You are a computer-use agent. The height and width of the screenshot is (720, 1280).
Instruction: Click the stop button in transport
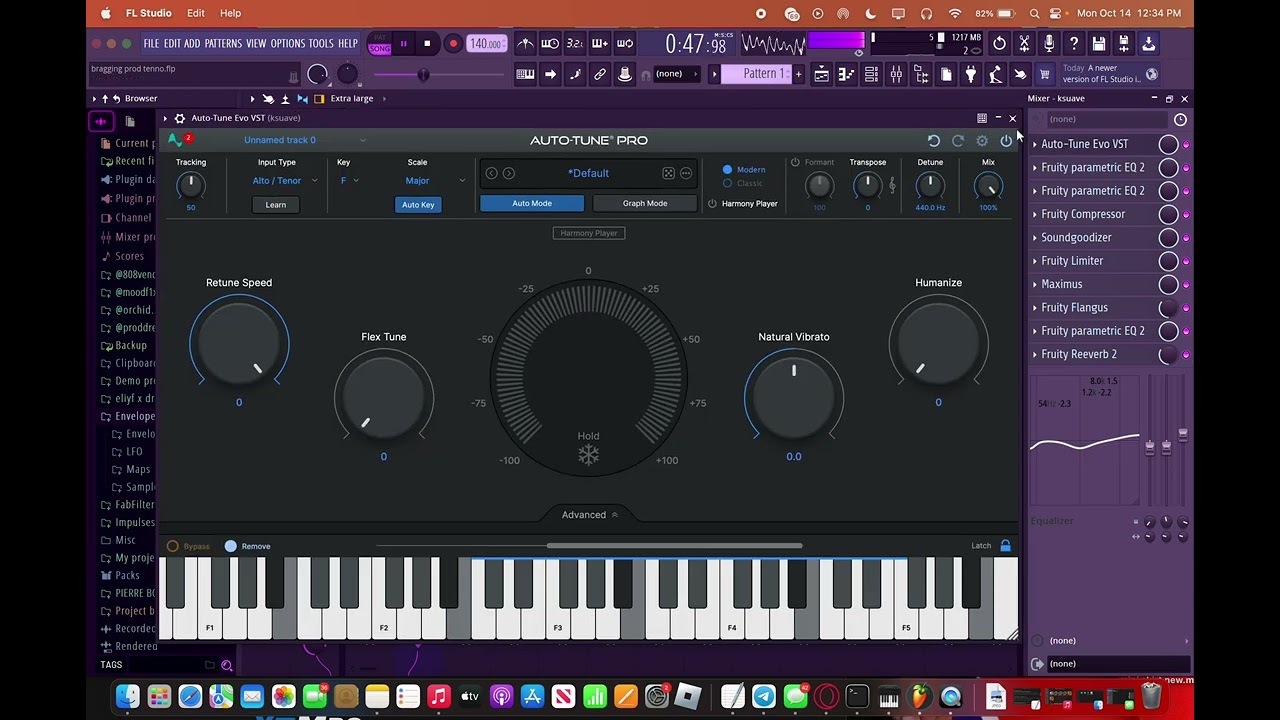[427, 44]
